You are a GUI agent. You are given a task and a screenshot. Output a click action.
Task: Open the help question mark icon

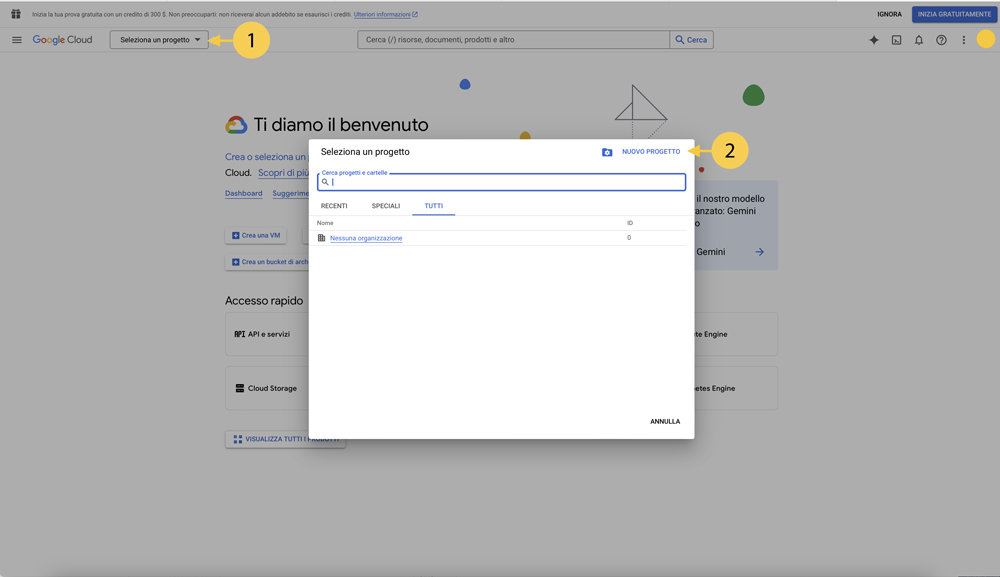coord(941,40)
